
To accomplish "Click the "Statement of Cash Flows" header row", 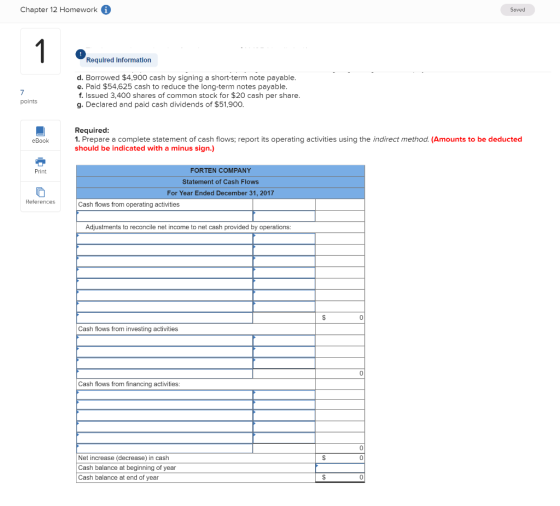I will pos(220,182).
